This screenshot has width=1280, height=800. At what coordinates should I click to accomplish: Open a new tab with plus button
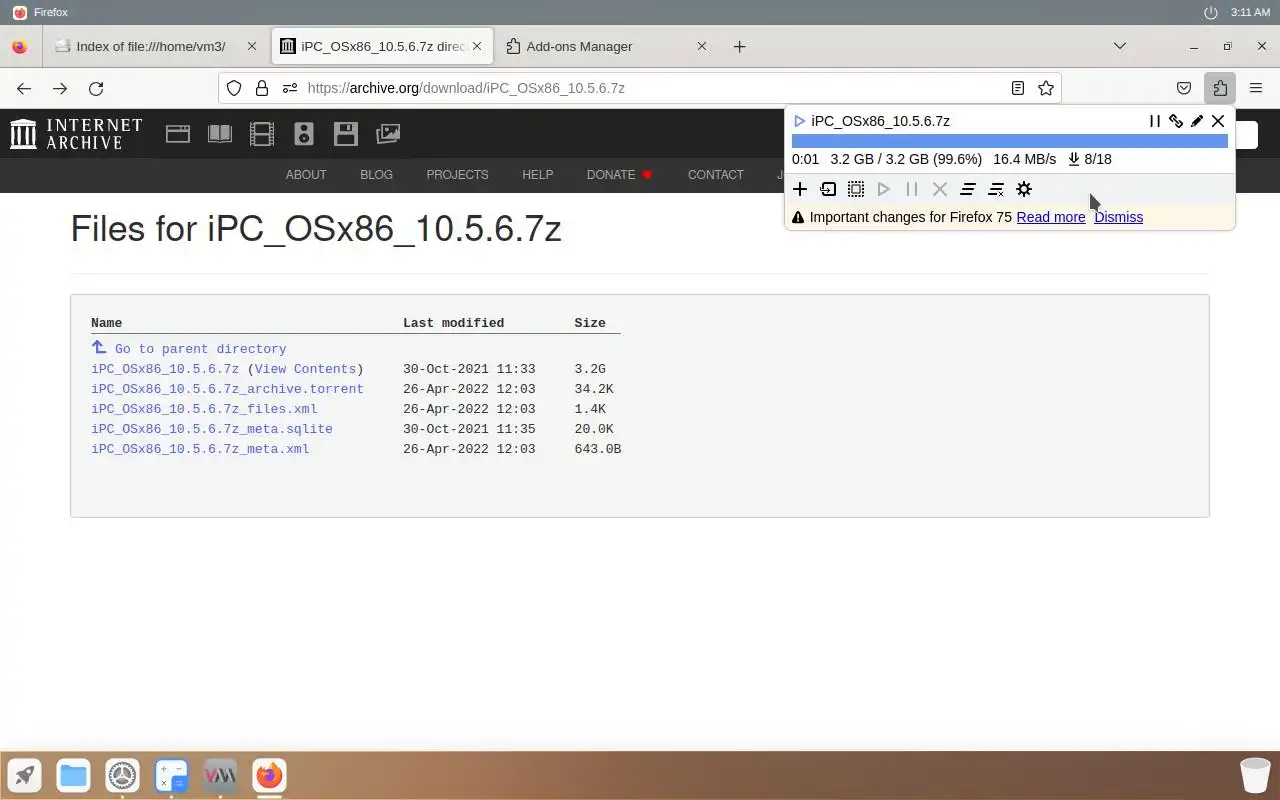[x=739, y=46]
